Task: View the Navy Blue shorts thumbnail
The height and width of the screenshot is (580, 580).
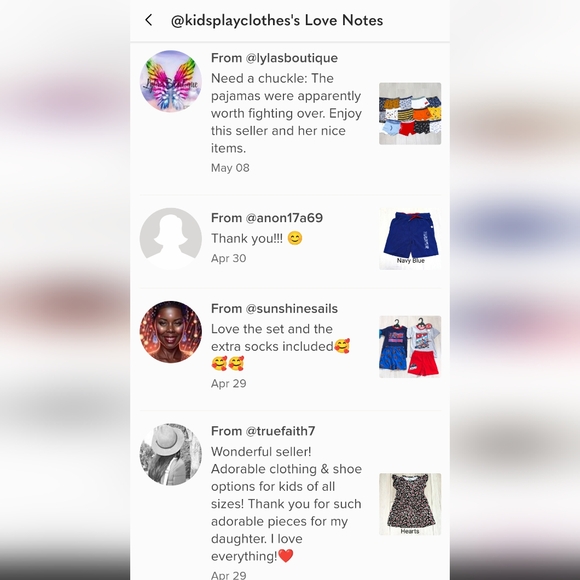Action: click(410, 239)
